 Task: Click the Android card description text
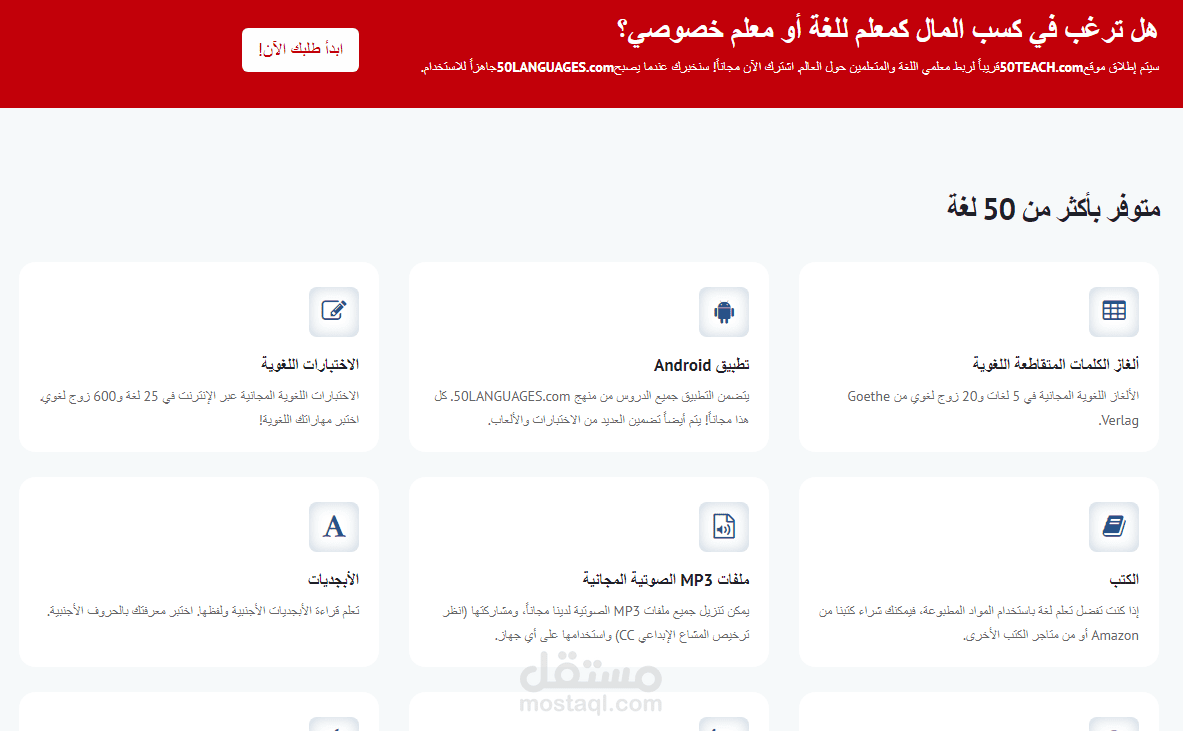point(592,408)
